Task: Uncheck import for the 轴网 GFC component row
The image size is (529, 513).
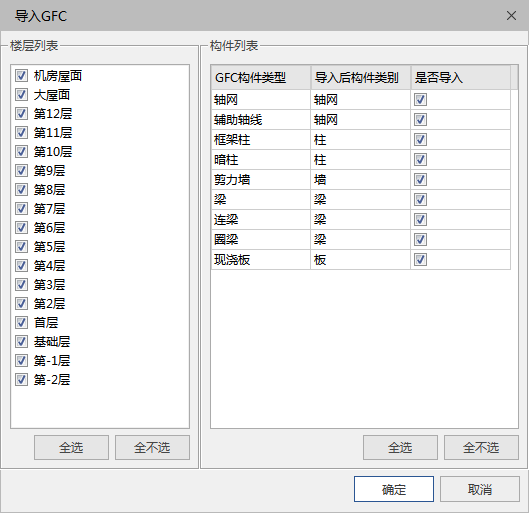Action: pyautogui.click(x=420, y=99)
